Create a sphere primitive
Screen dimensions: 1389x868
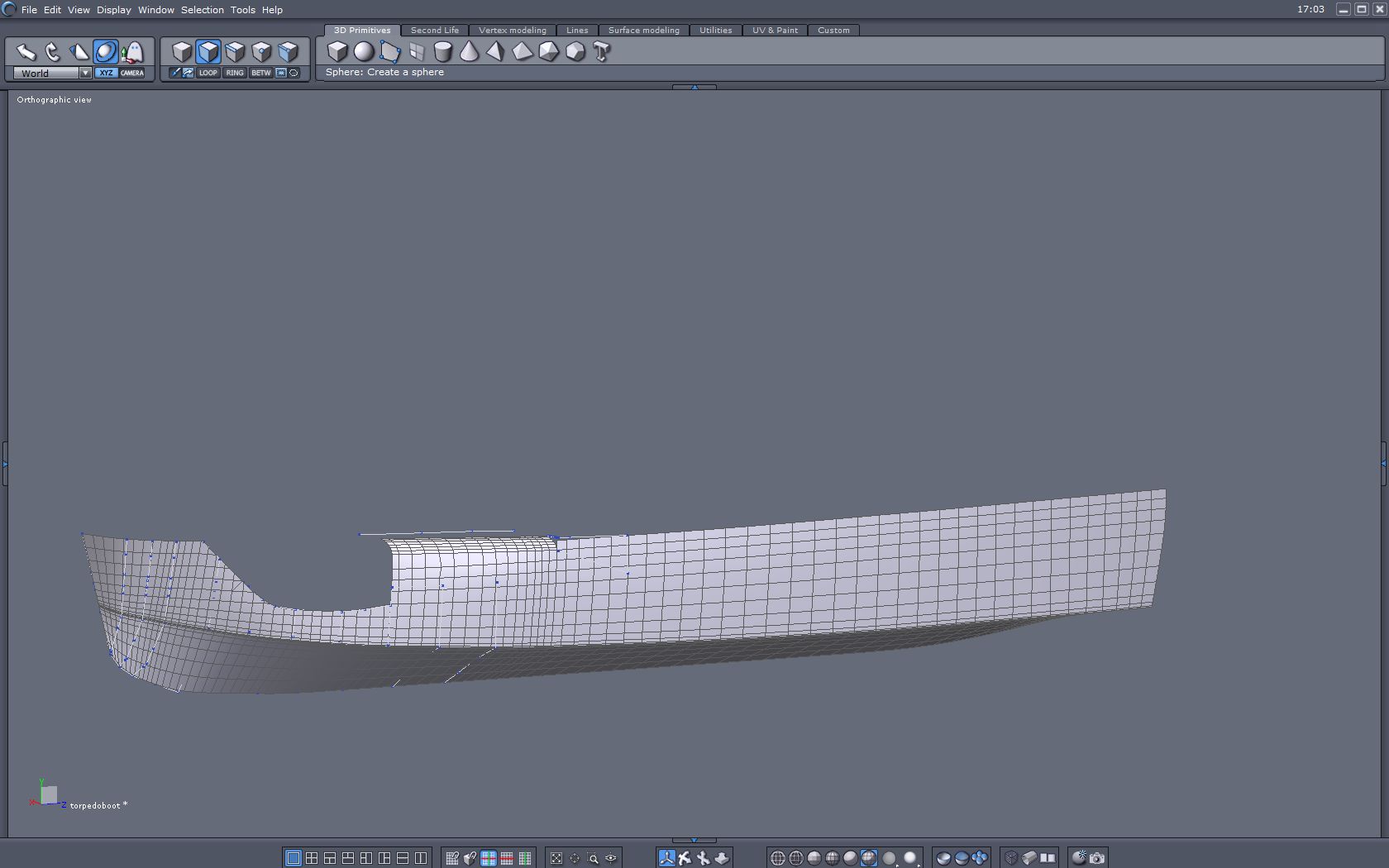point(364,51)
